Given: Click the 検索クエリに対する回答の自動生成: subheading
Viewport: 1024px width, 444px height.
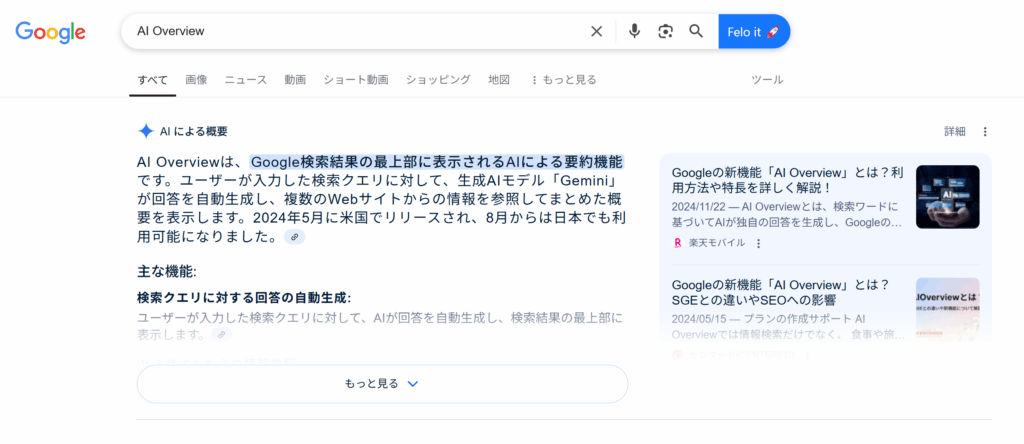Looking at the screenshot, I should [x=244, y=298].
